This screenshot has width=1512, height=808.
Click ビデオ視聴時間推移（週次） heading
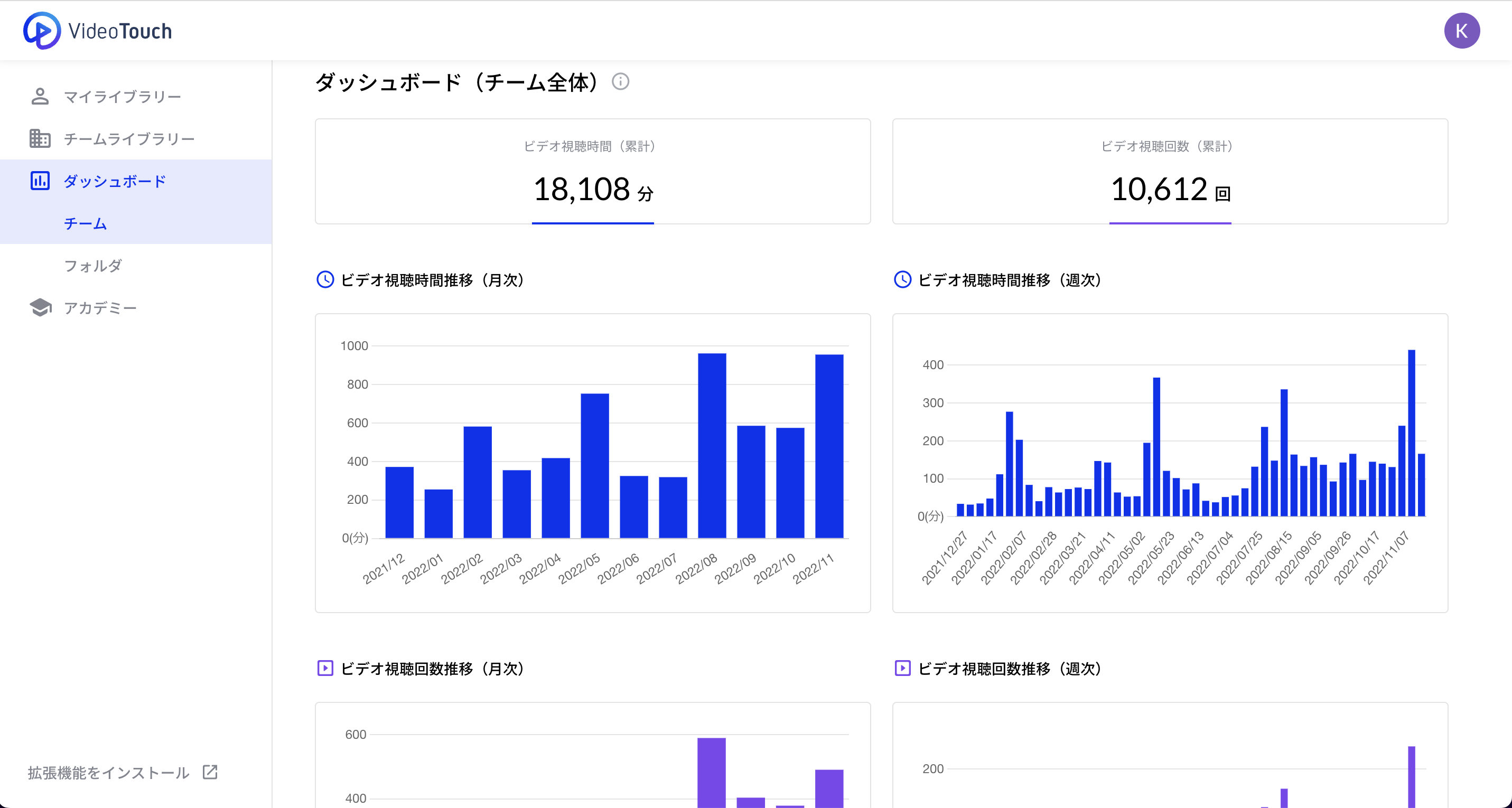(x=1010, y=280)
